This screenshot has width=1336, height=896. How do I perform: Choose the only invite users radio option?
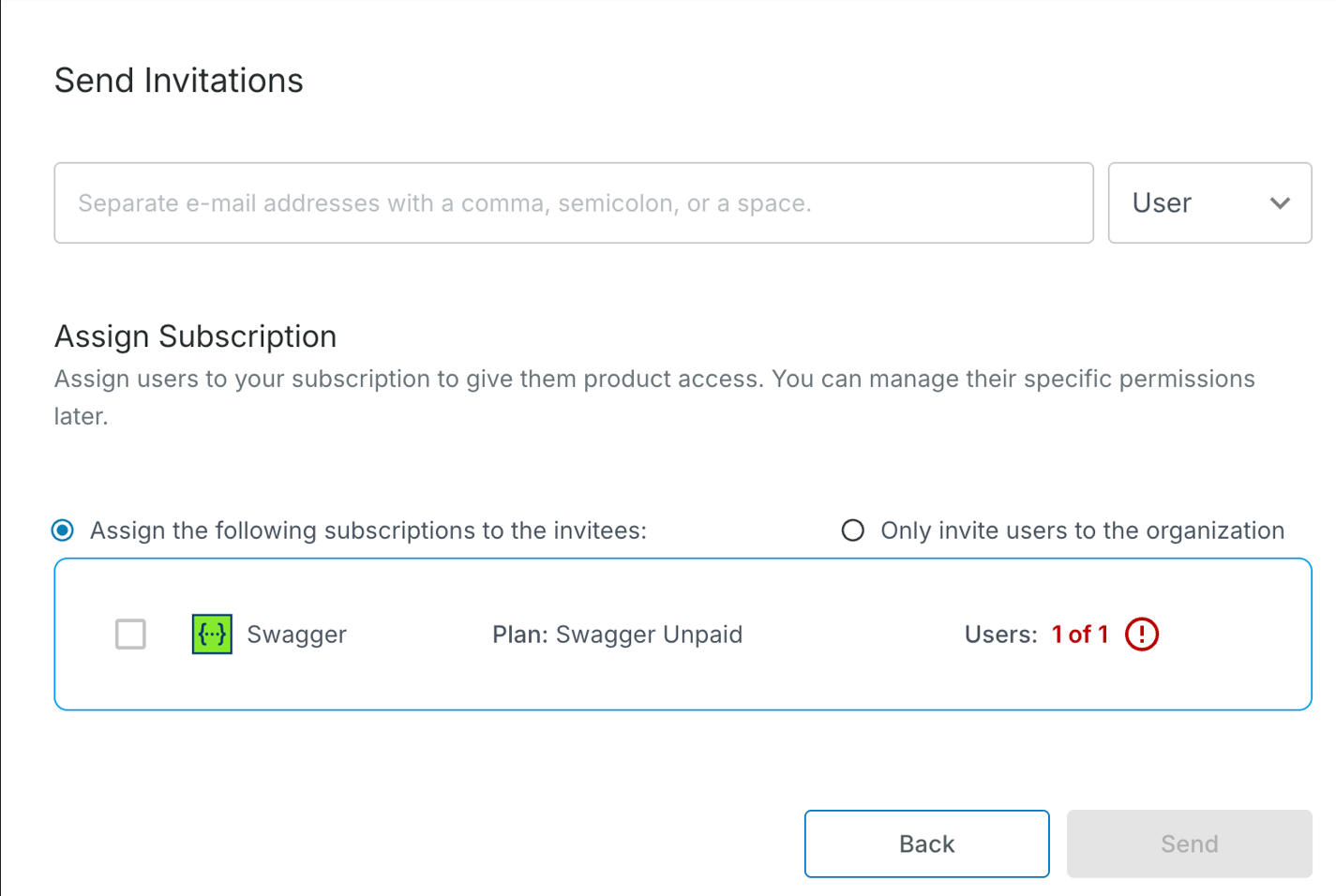coord(853,530)
